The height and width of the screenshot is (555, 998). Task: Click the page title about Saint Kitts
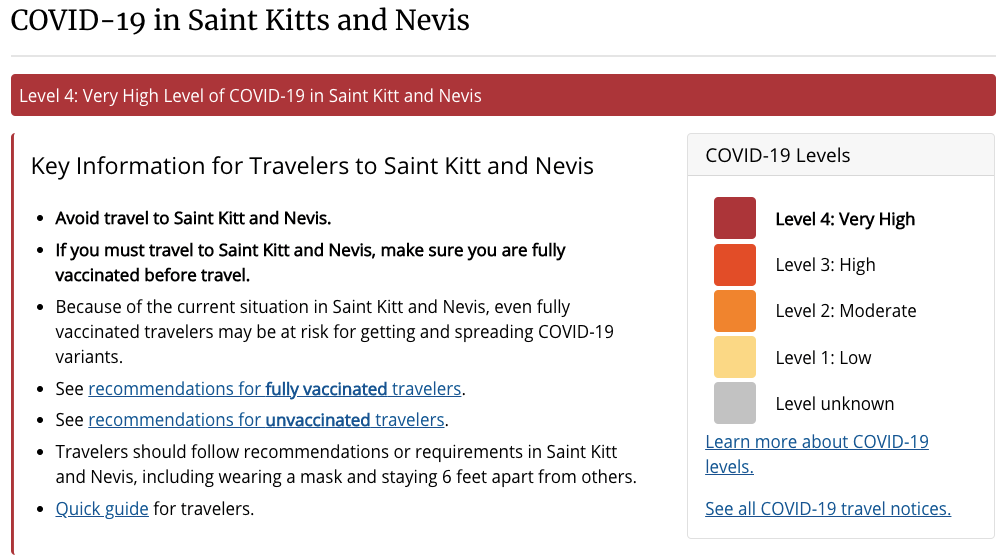240,20
